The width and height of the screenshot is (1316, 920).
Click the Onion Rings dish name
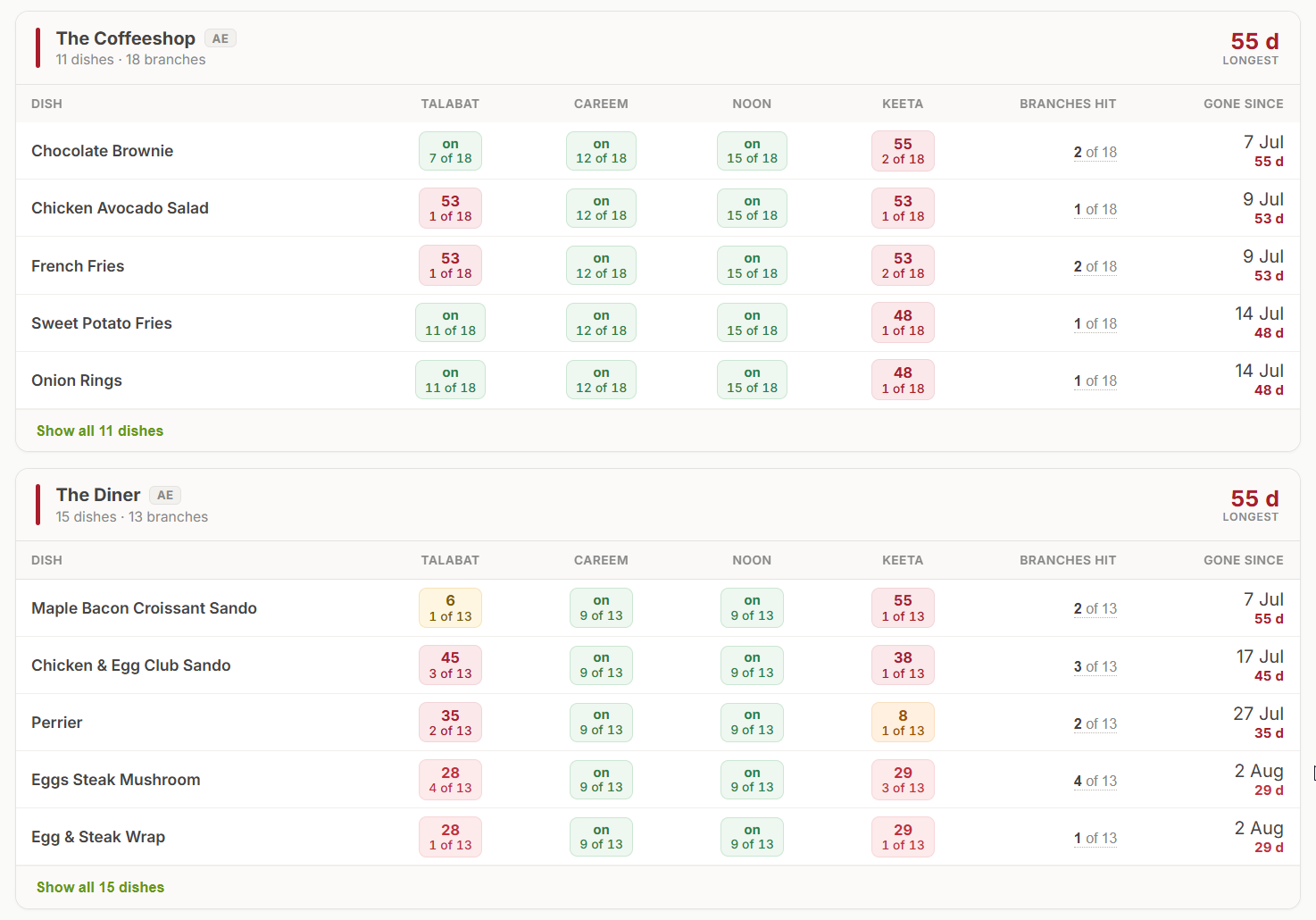click(x=77, y=381)
